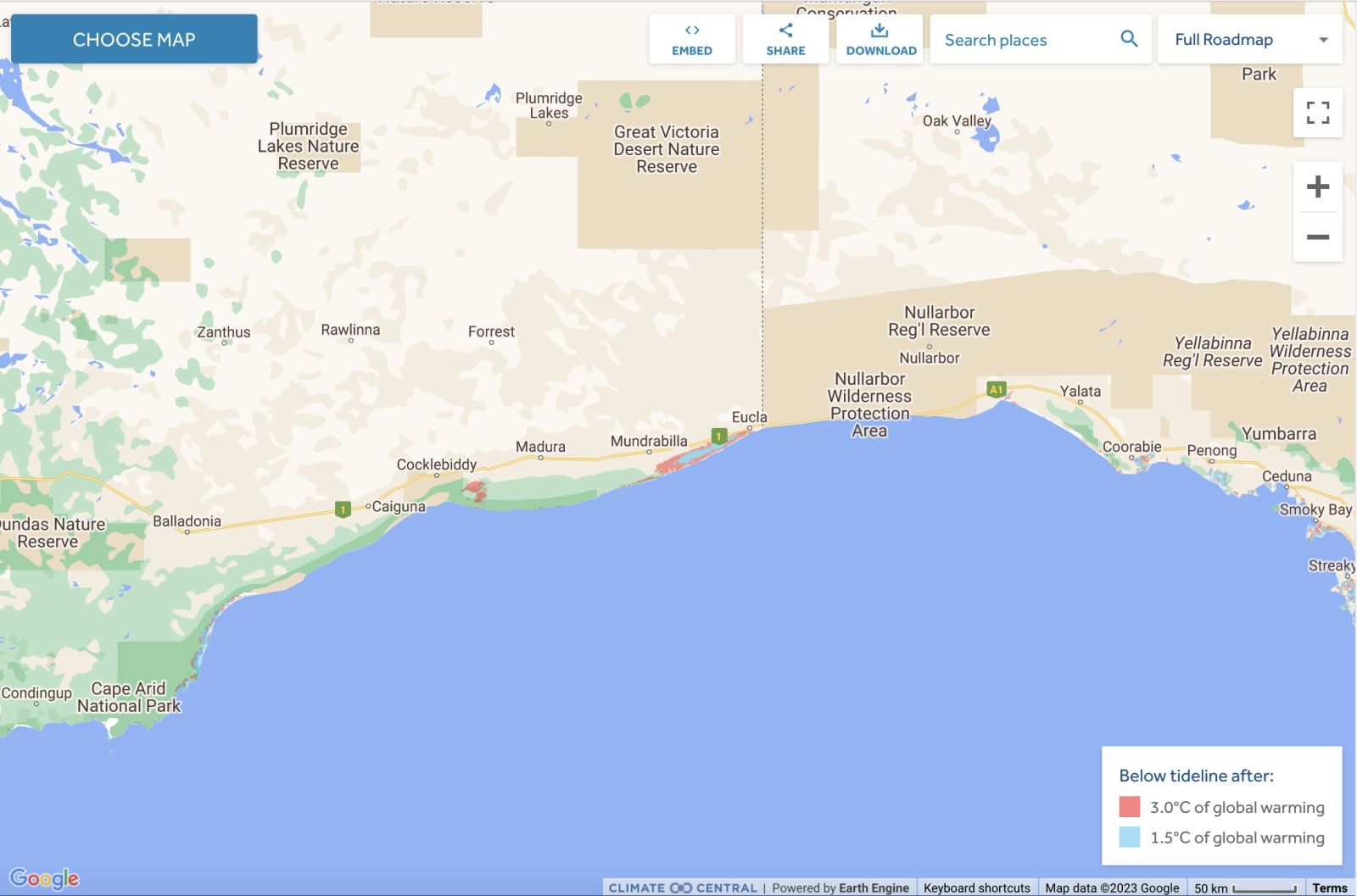Viewport: 1357px width, 896px height.
Task: Click the Madura town label
Action: click(540, 447)
